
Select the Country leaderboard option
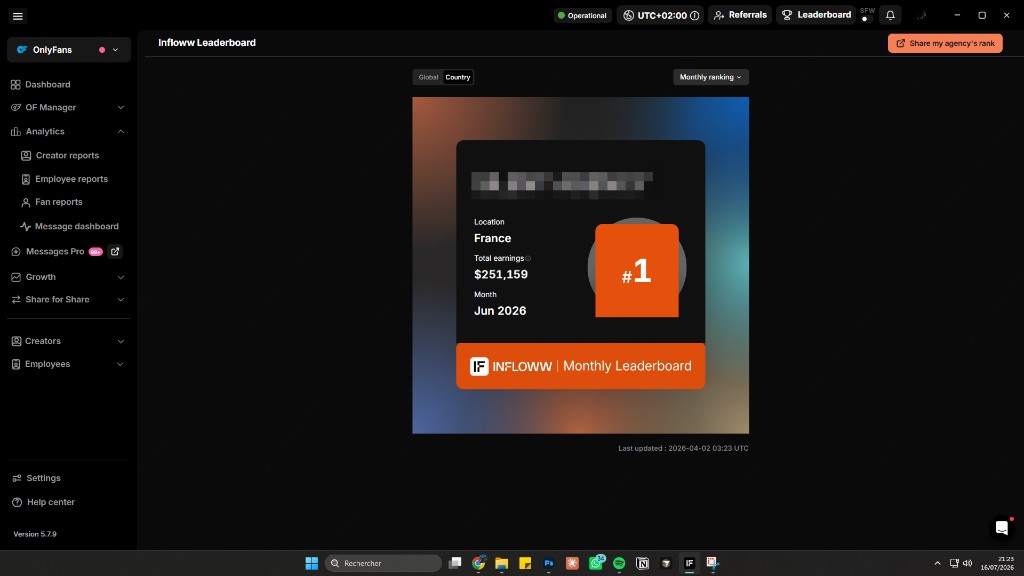458,77
